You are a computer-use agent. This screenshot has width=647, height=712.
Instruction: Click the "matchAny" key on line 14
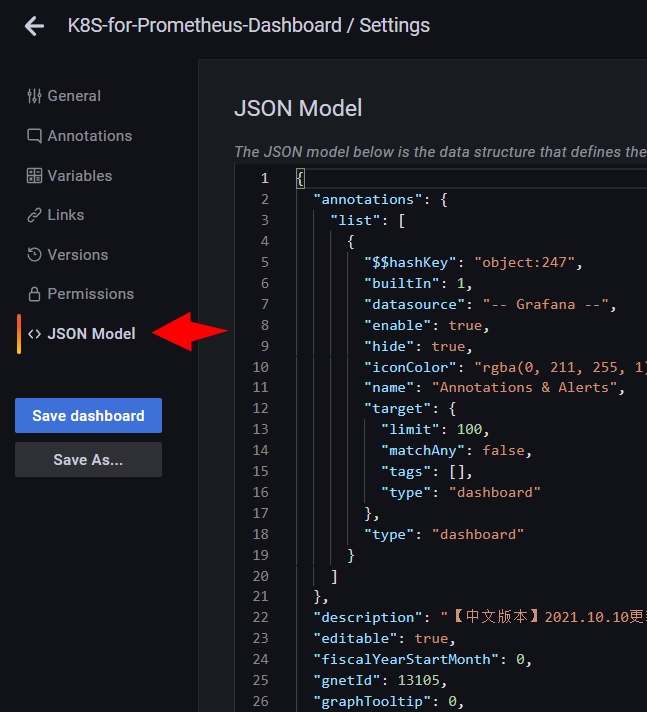(423, 450)
